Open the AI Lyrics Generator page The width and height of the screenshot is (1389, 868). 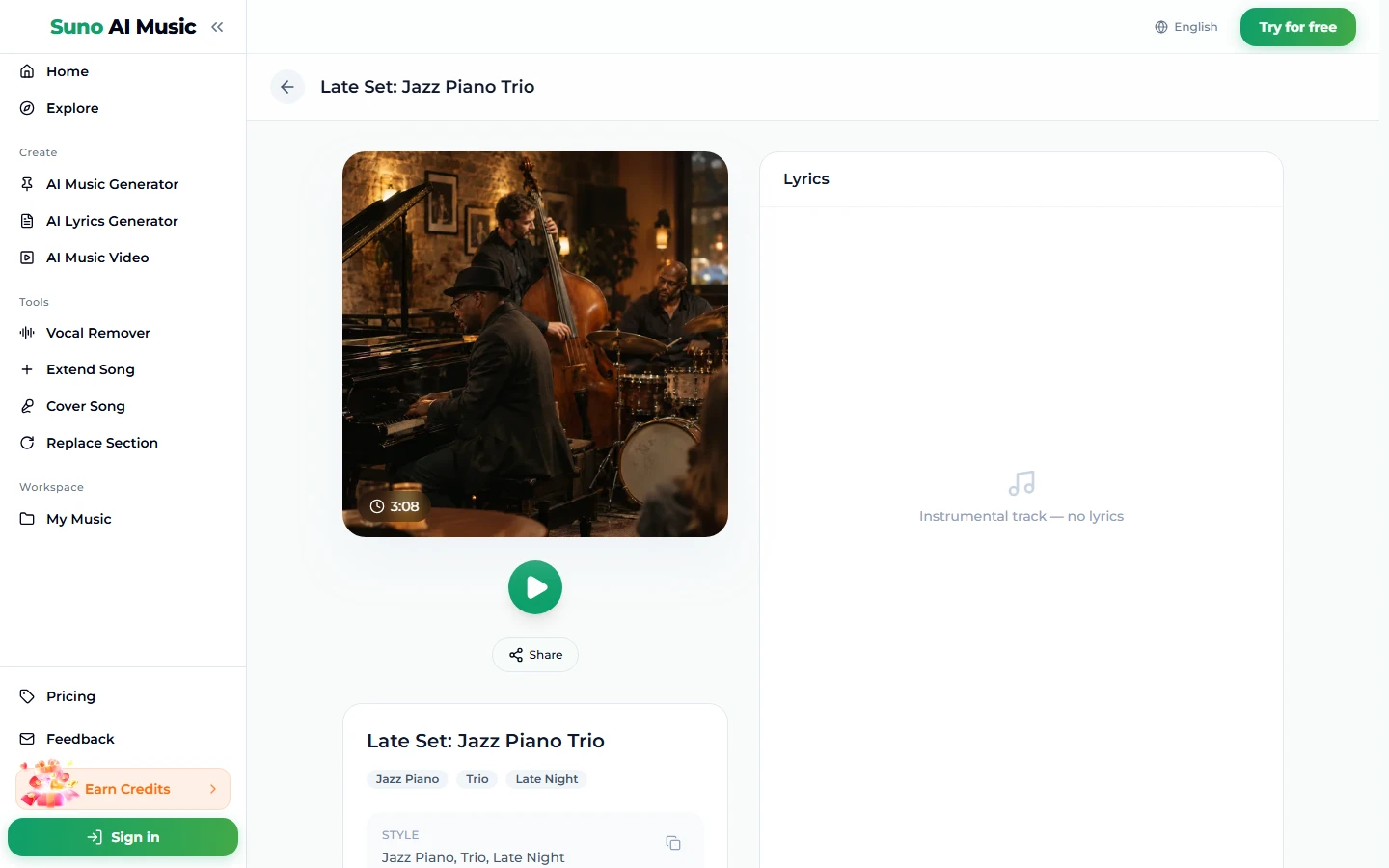(x=123, y=221)
